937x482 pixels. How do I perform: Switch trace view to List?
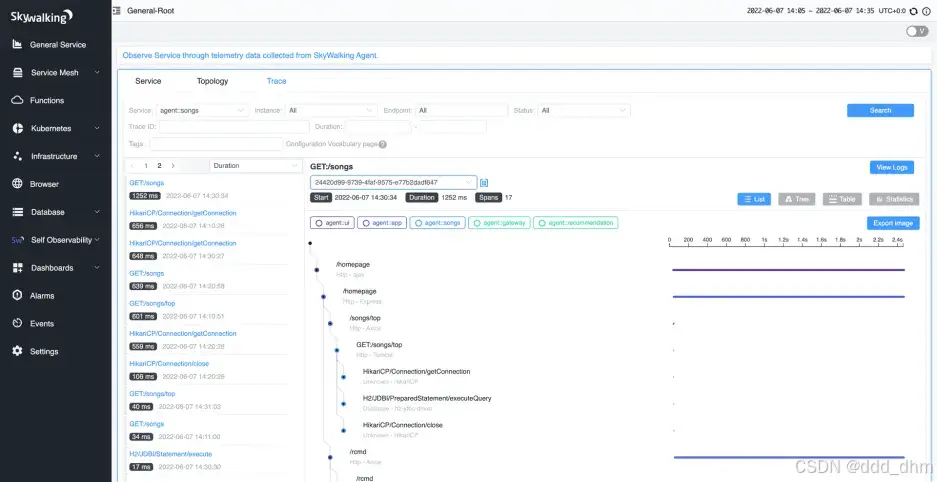[754, 199]
